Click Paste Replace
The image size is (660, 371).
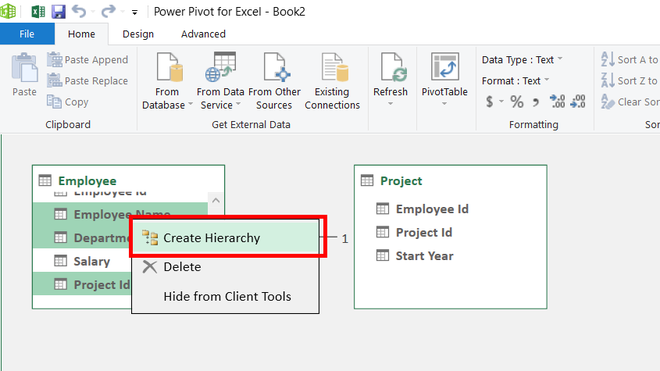point(88,80)
